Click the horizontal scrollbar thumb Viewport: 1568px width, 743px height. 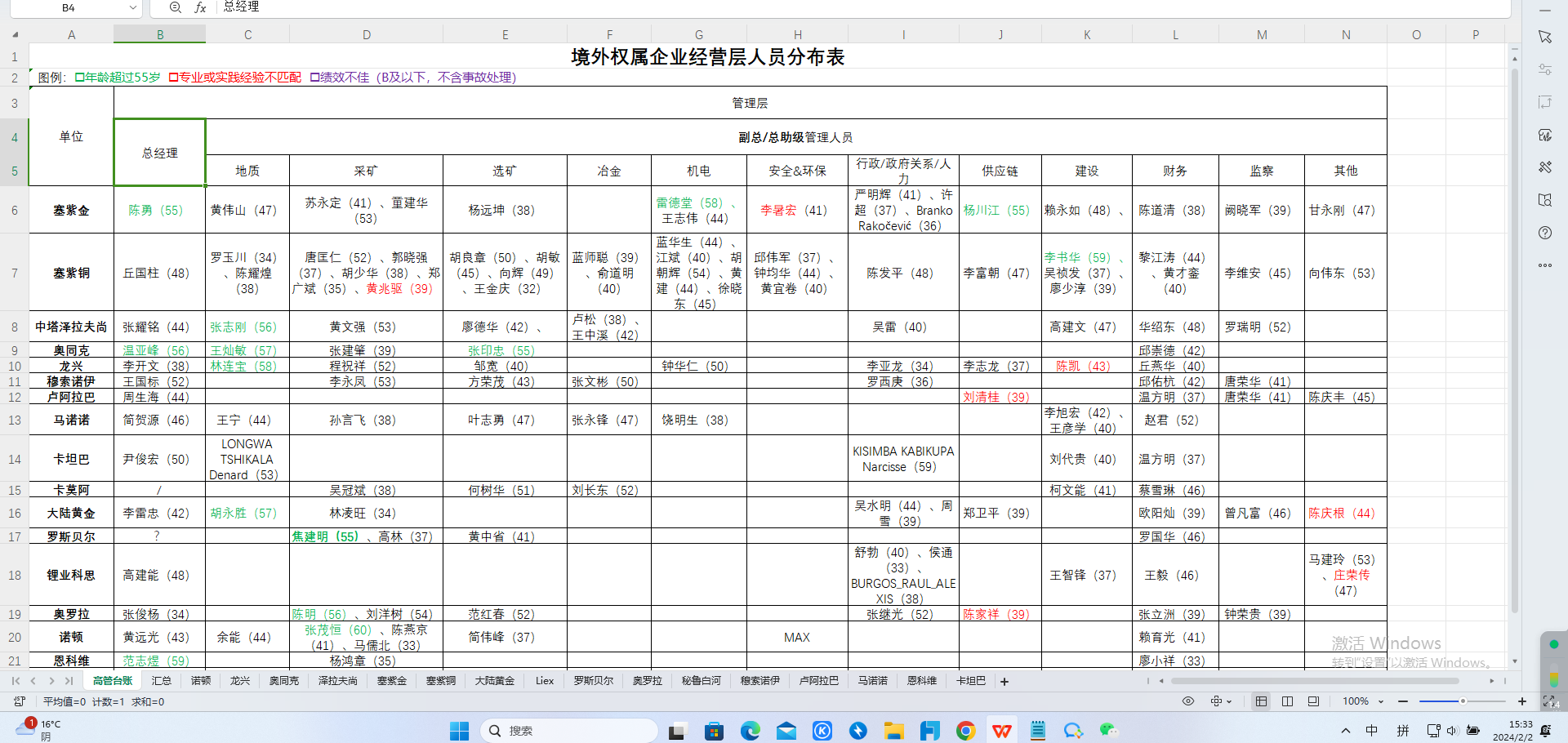point(1315,681)
